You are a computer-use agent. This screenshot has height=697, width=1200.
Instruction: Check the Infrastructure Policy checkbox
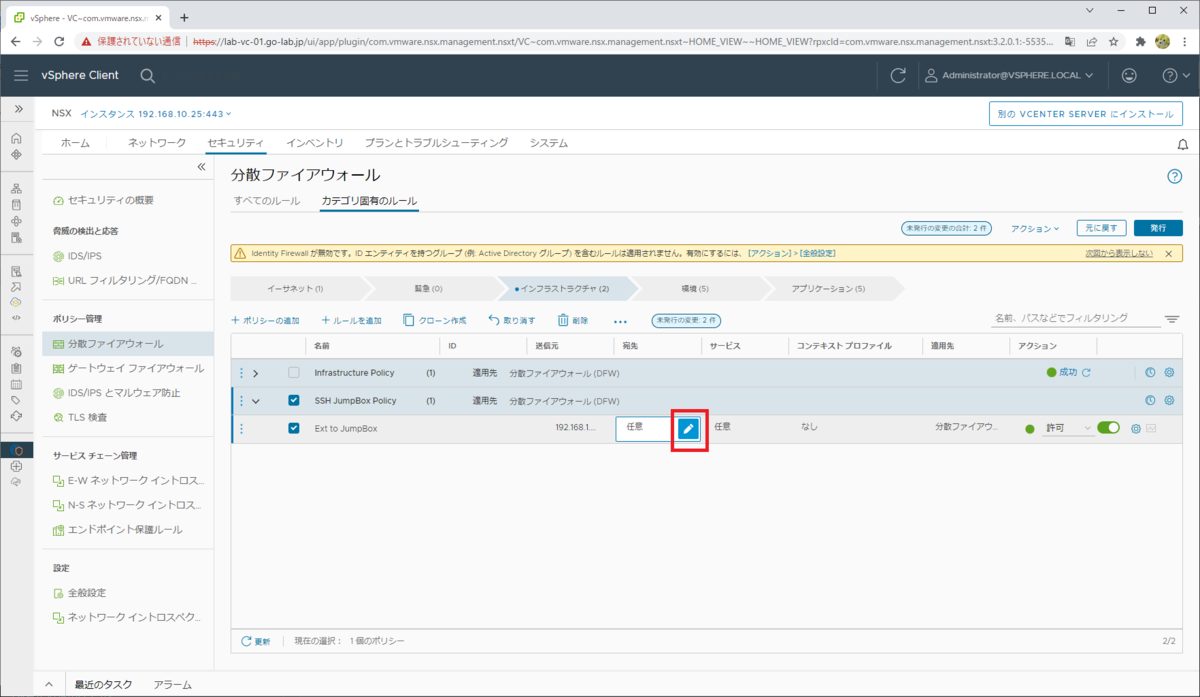pyautogui.click(x=294, y=373)
